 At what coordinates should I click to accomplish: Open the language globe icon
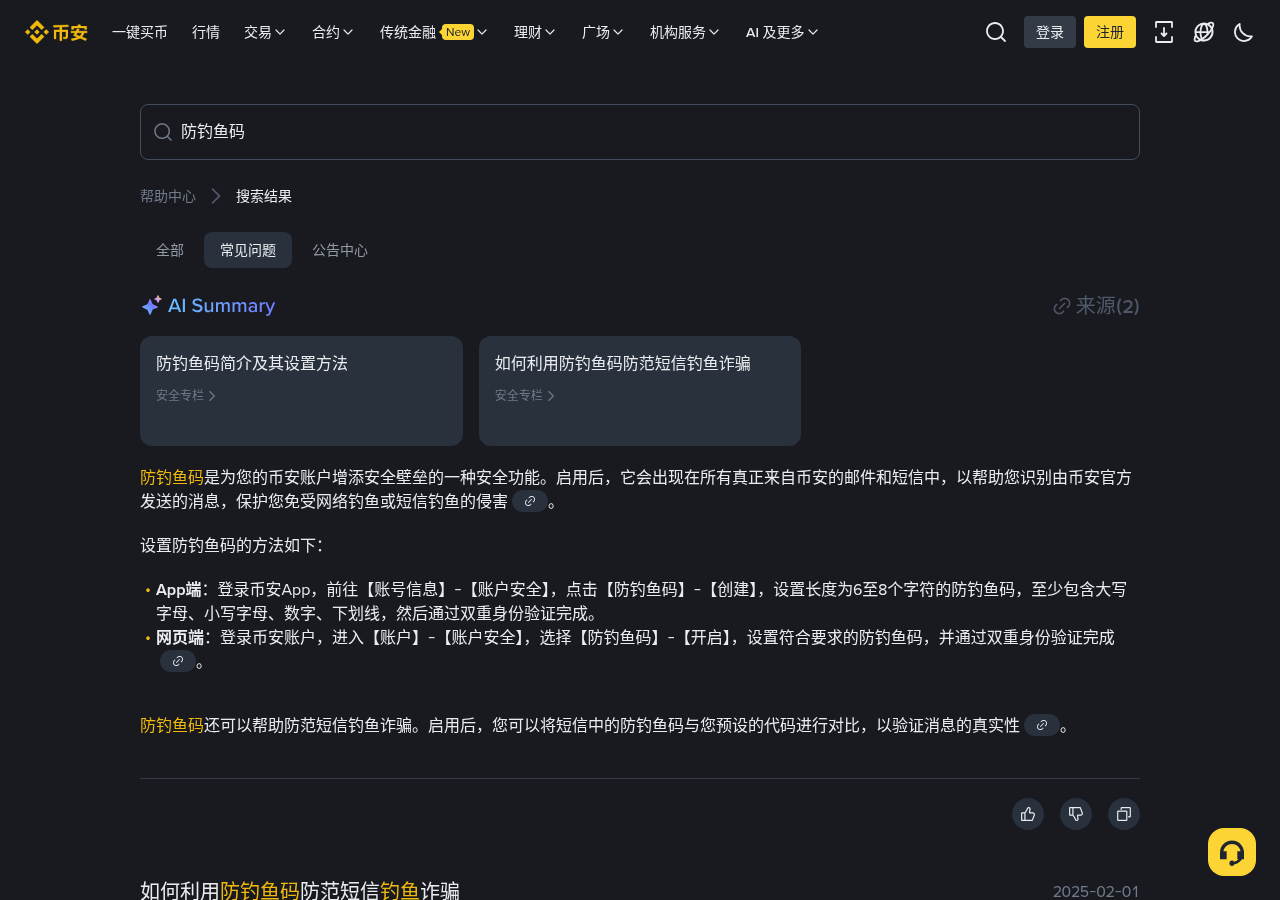click(1204, 32)
